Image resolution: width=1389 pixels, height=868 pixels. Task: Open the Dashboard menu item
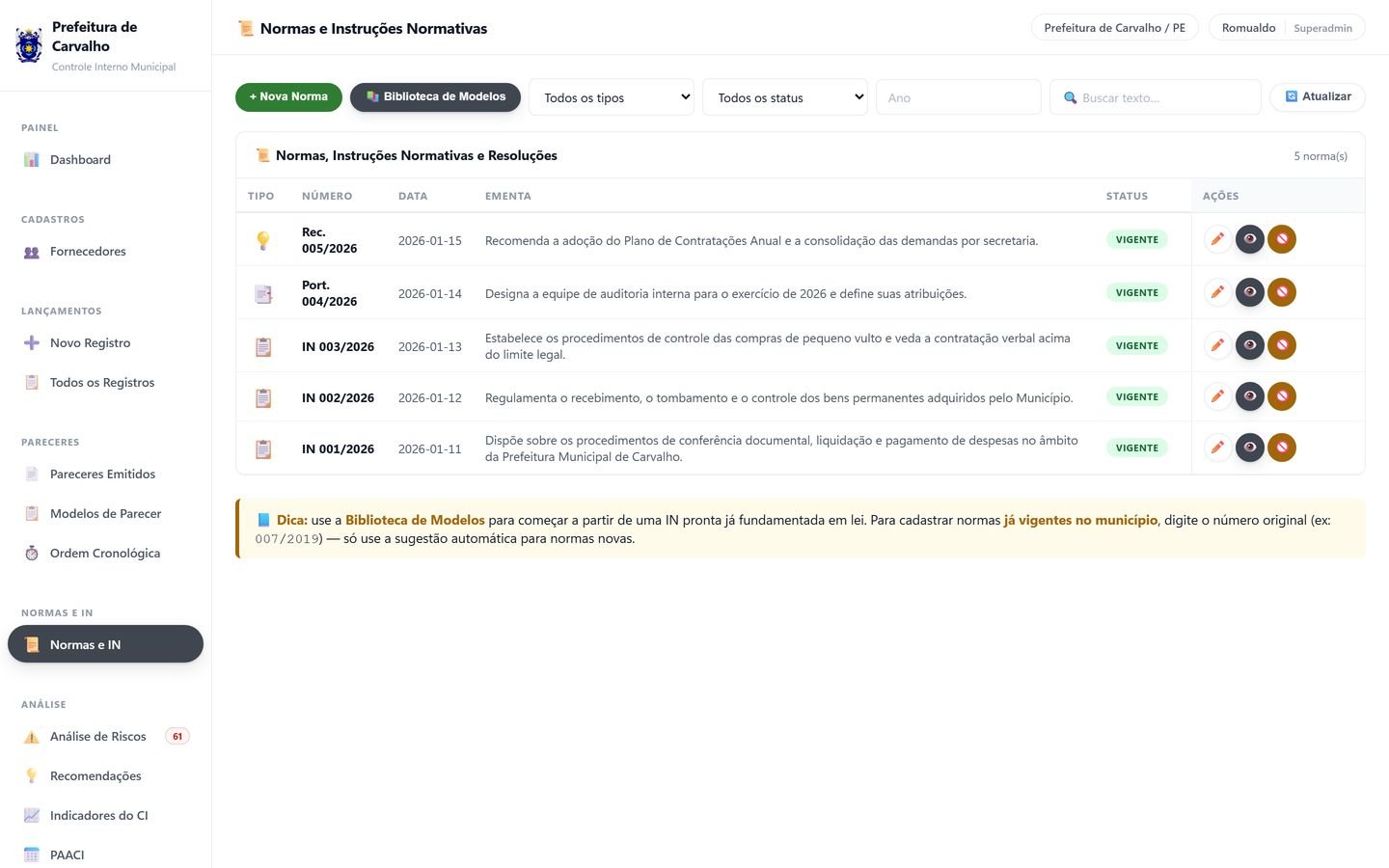[x=105, y=160]
